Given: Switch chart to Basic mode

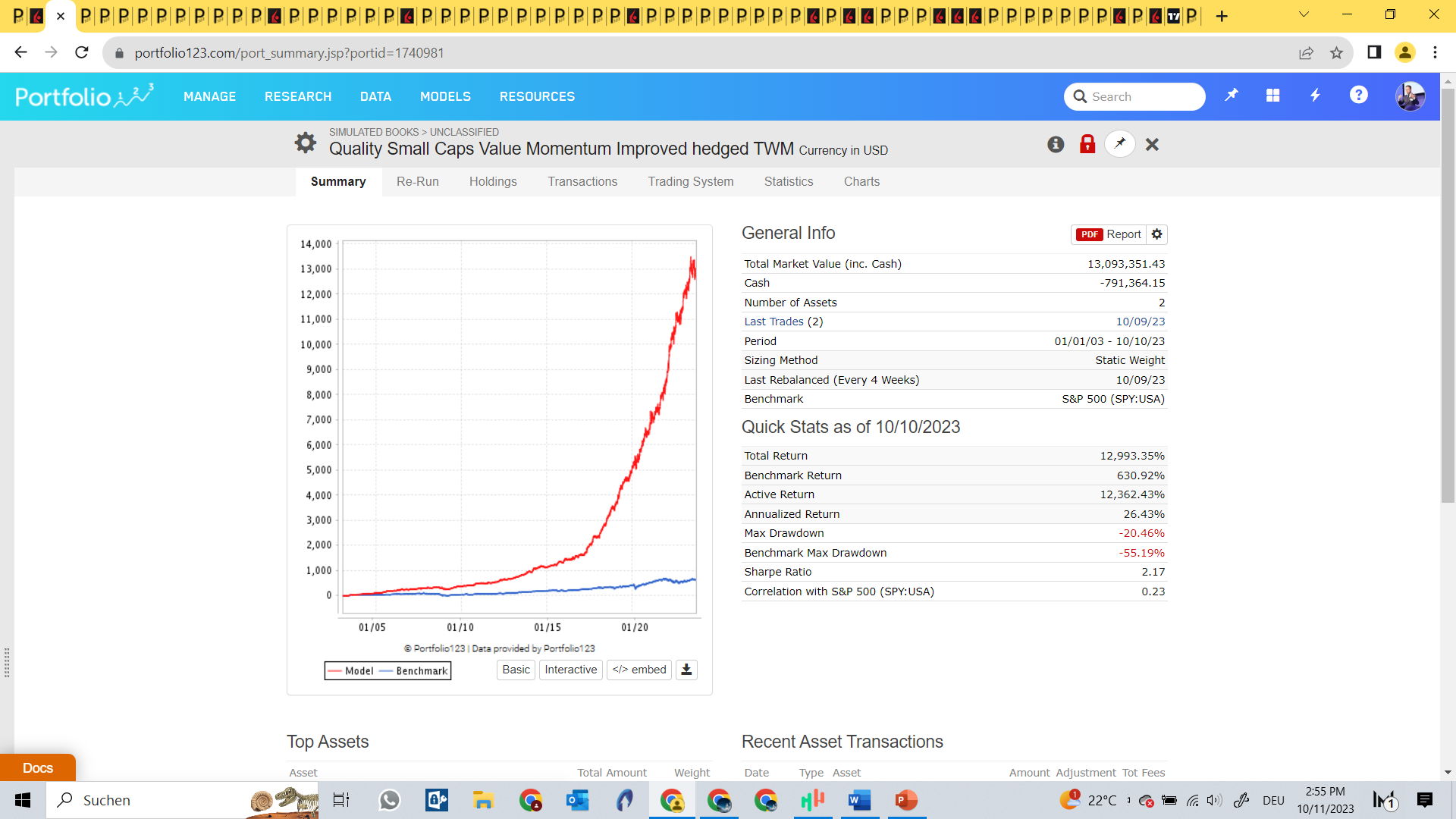Looking at the screenshot, I should pyautogui.click(x=516, y=670).
